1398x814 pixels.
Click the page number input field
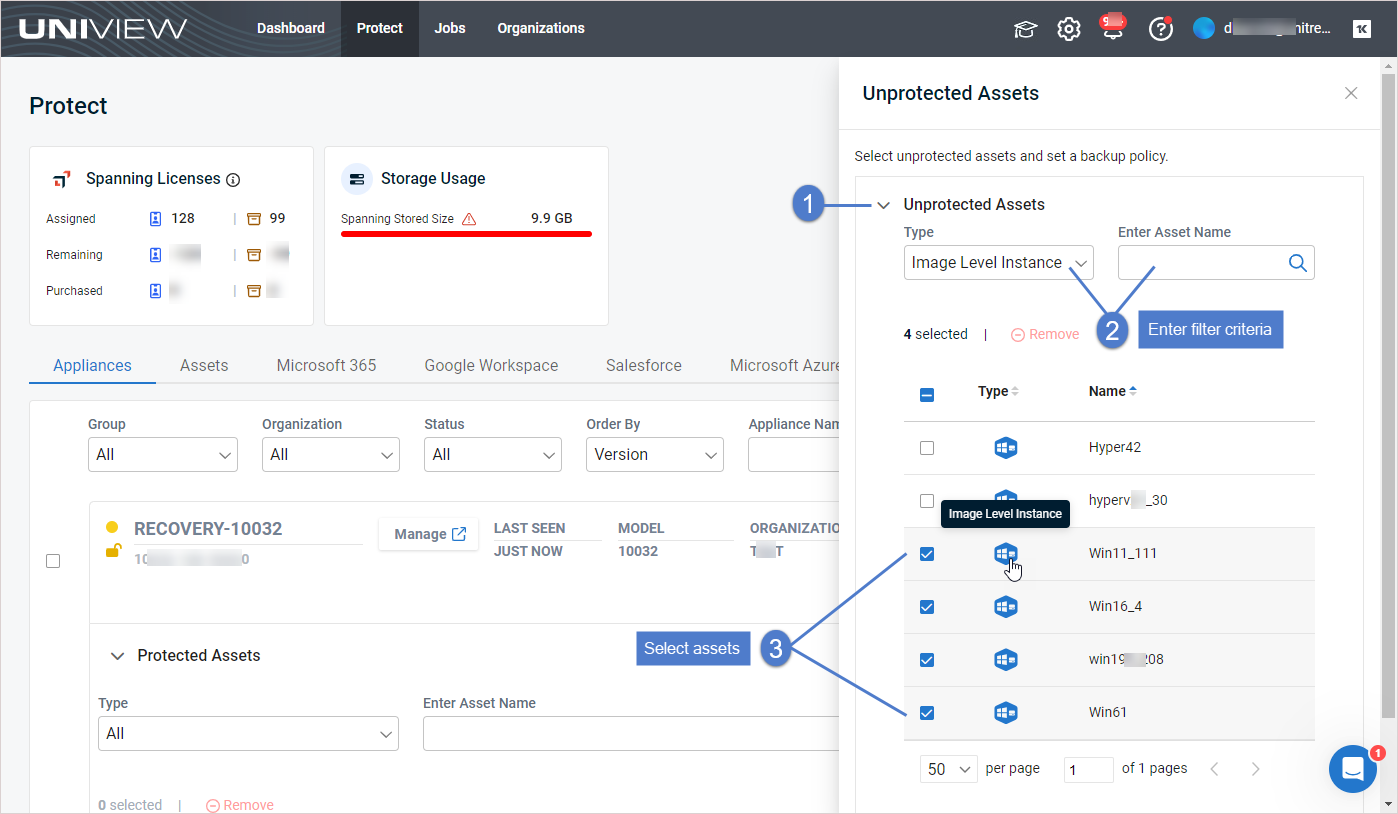1088,769
